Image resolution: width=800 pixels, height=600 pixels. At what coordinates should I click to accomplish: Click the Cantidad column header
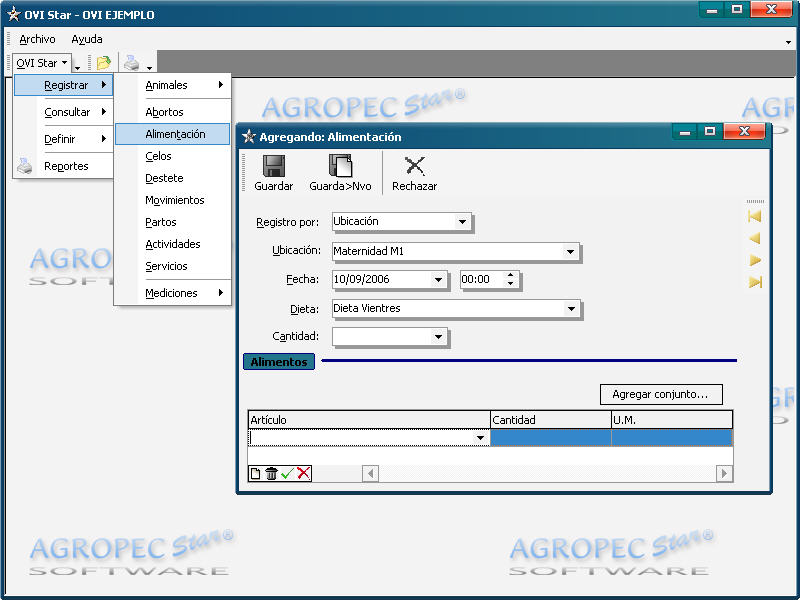pyautogui.click(x=551, y=420)
